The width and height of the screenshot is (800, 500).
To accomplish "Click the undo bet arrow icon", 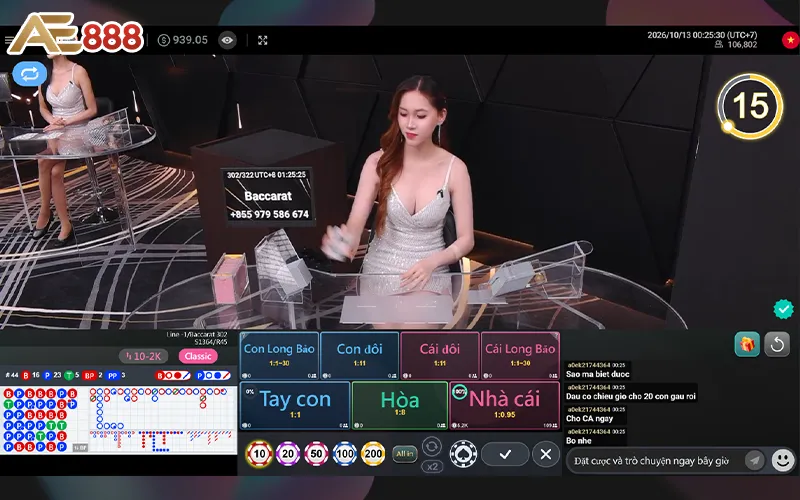I will coord(777,344).
